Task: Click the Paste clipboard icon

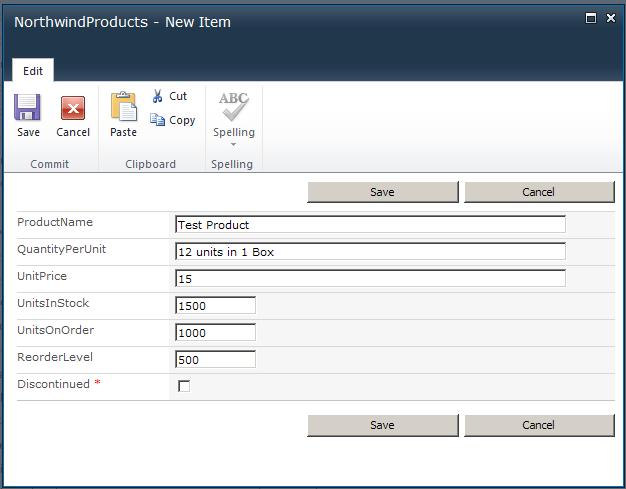Action: [x=124, y=106]
